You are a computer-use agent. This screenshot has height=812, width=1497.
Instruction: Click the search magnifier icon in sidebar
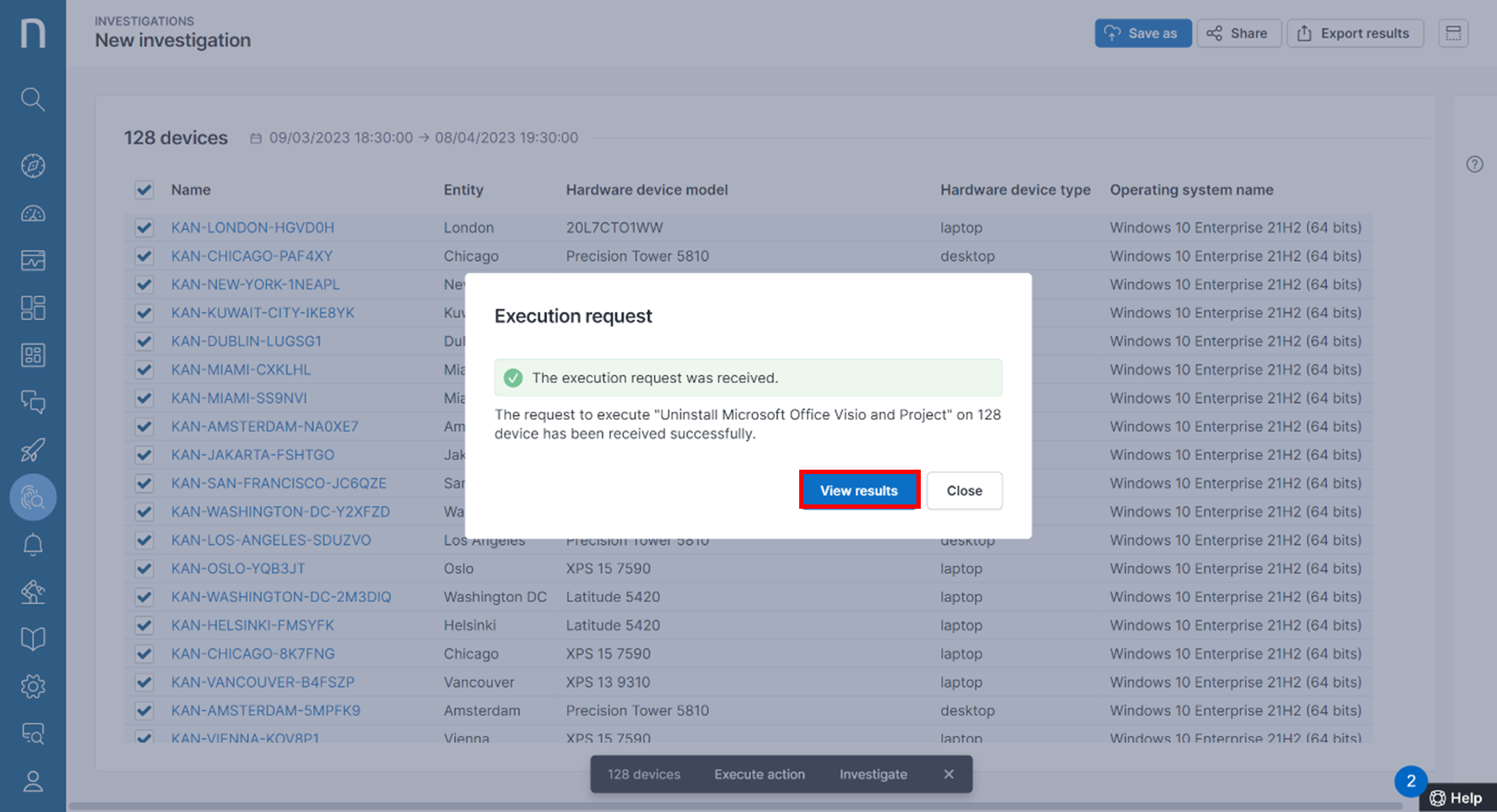pos(33,99)
